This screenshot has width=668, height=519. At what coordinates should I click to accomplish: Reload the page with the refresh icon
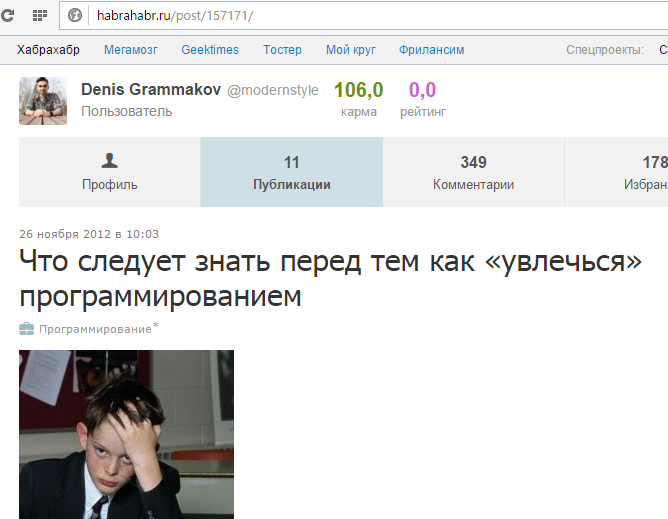coord(7,16)
